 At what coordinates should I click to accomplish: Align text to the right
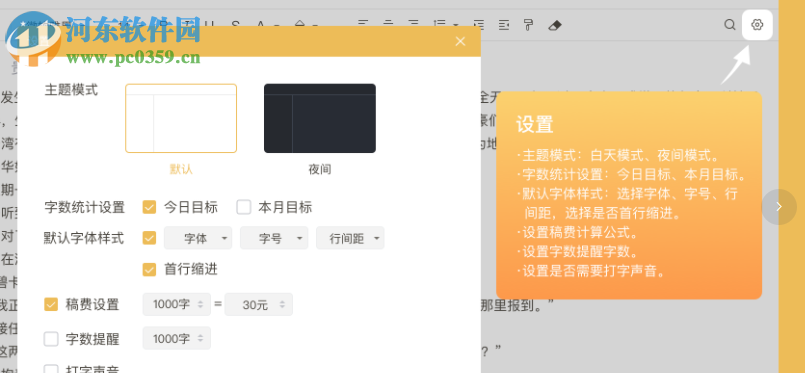(x=414, y=23)
